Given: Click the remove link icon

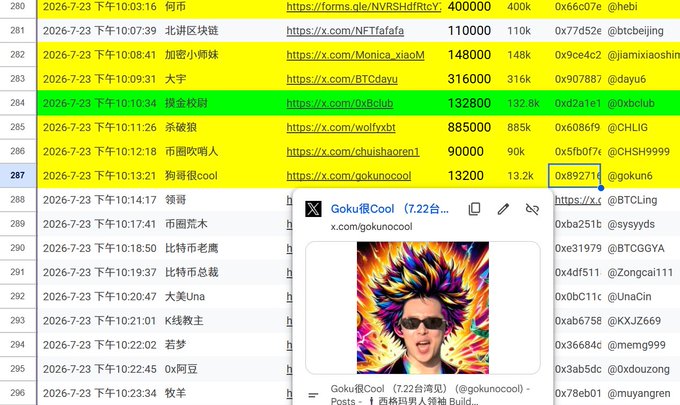Looking at the screenshot, I should (x=532, y=209).
